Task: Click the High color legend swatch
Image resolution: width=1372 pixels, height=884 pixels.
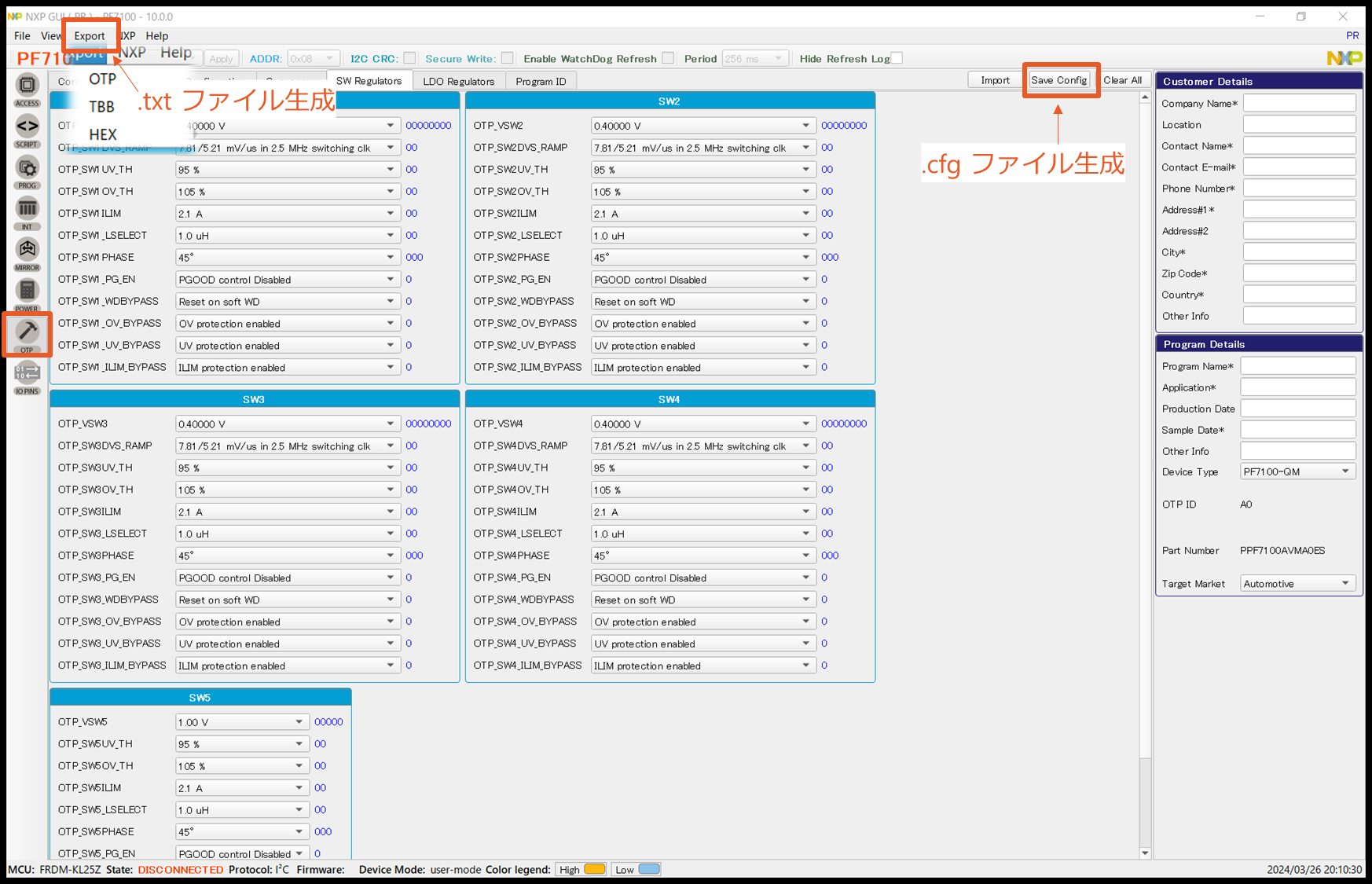Action: point(595,869)
